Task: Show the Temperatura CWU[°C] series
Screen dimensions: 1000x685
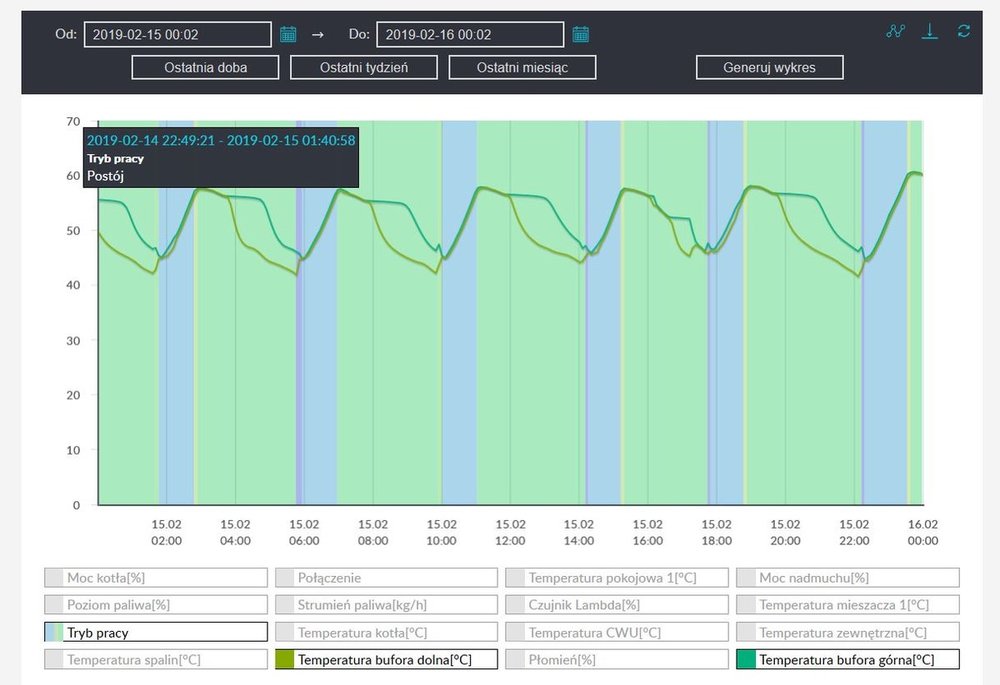Action: click(617, 632)
